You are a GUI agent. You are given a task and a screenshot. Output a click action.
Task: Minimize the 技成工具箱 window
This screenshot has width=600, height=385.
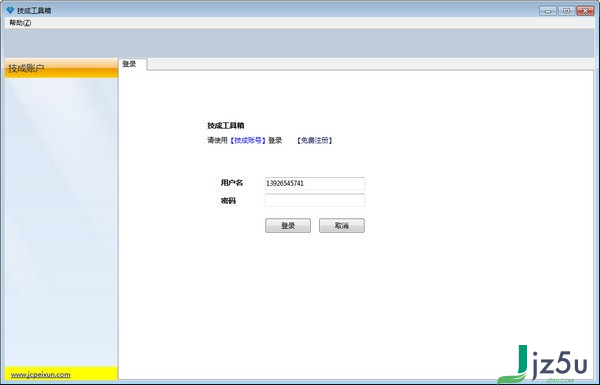point(548,11)
